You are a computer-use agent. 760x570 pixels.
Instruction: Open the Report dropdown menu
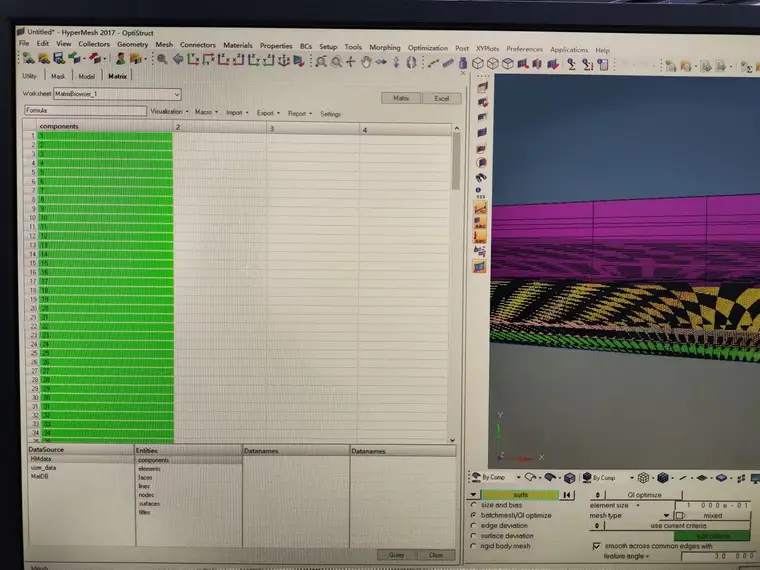pos(300,113)
